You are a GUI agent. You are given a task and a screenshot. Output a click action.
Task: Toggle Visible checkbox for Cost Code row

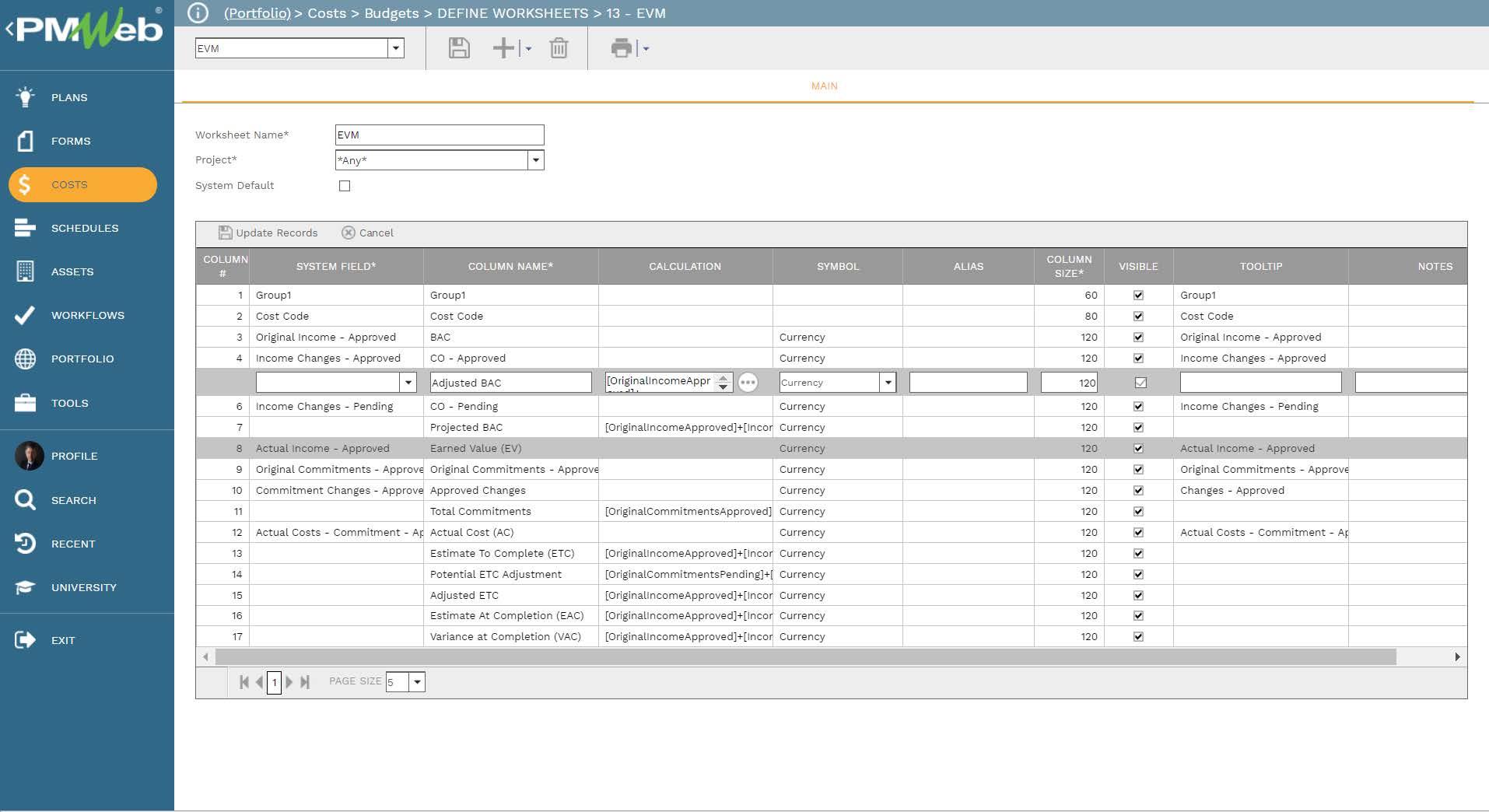click(x=1139, y=317)
